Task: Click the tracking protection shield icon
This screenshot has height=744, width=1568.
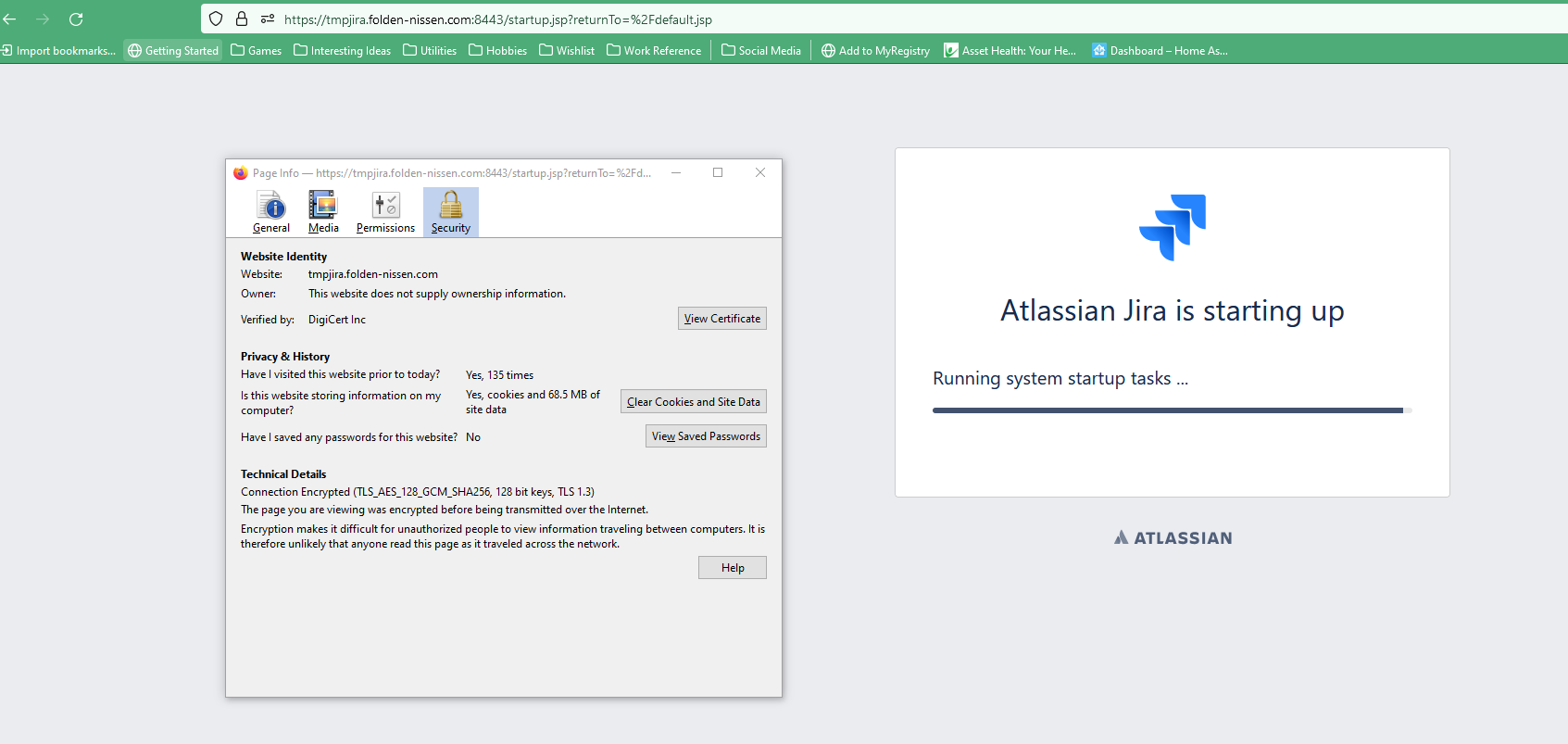Action: (x=216, y=19)
